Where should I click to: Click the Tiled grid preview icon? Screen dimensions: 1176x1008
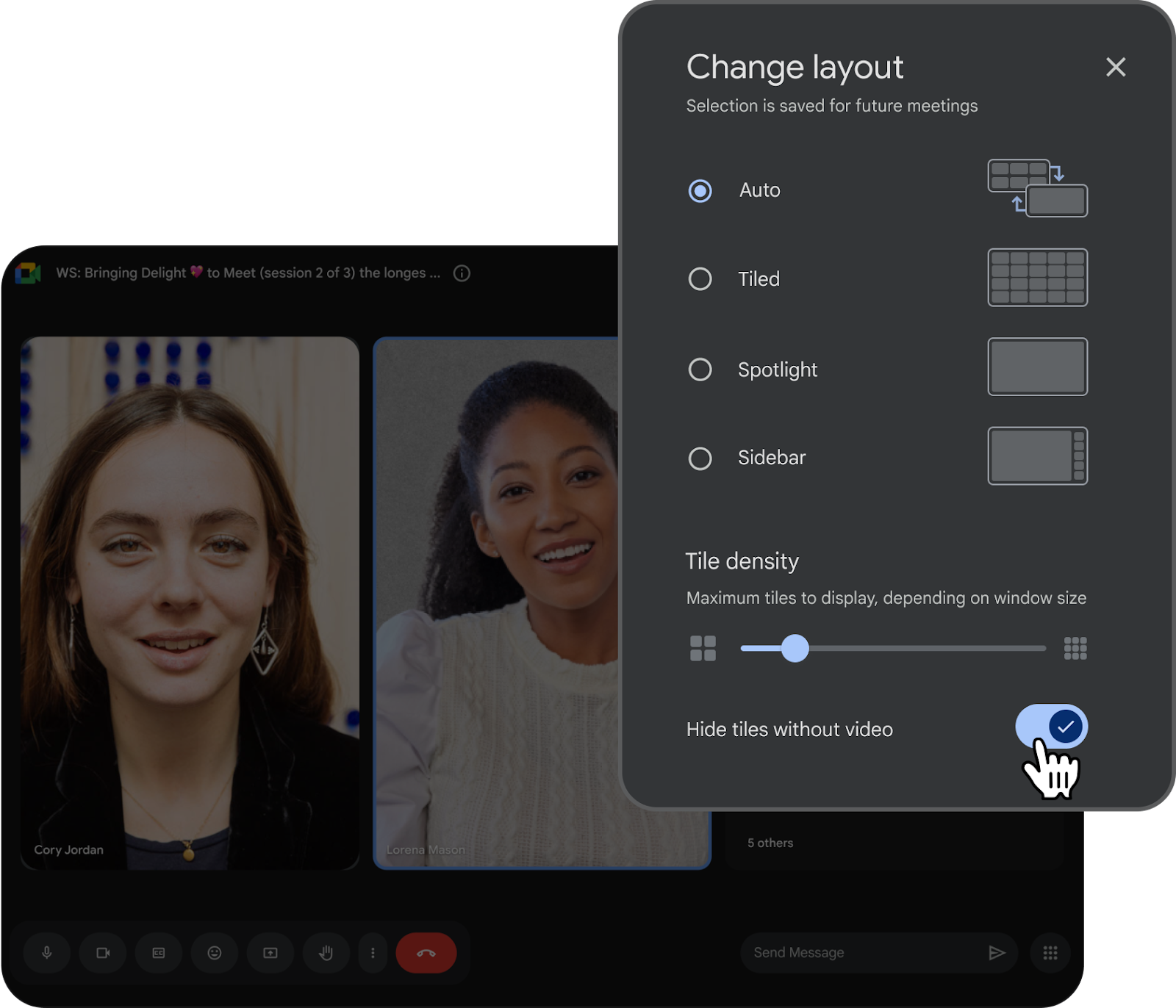[x=1037, y=278]
